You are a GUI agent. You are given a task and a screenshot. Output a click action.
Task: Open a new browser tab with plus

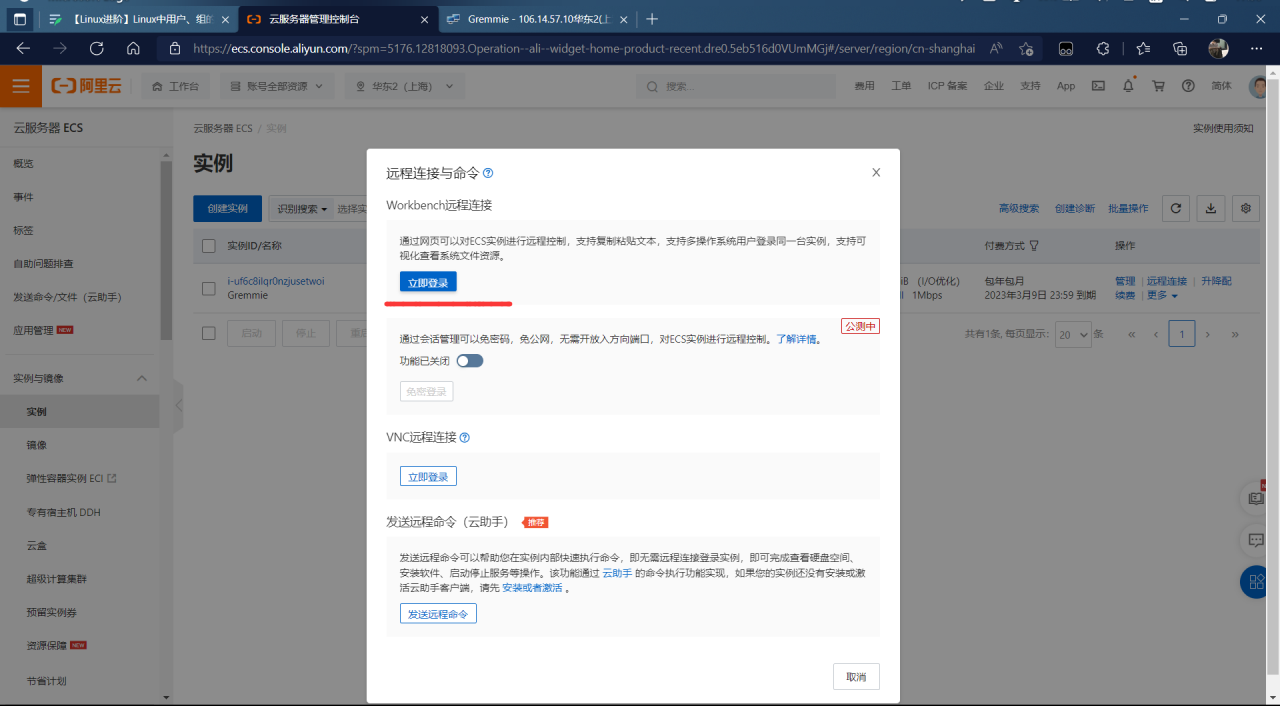(x=652, y=19)
